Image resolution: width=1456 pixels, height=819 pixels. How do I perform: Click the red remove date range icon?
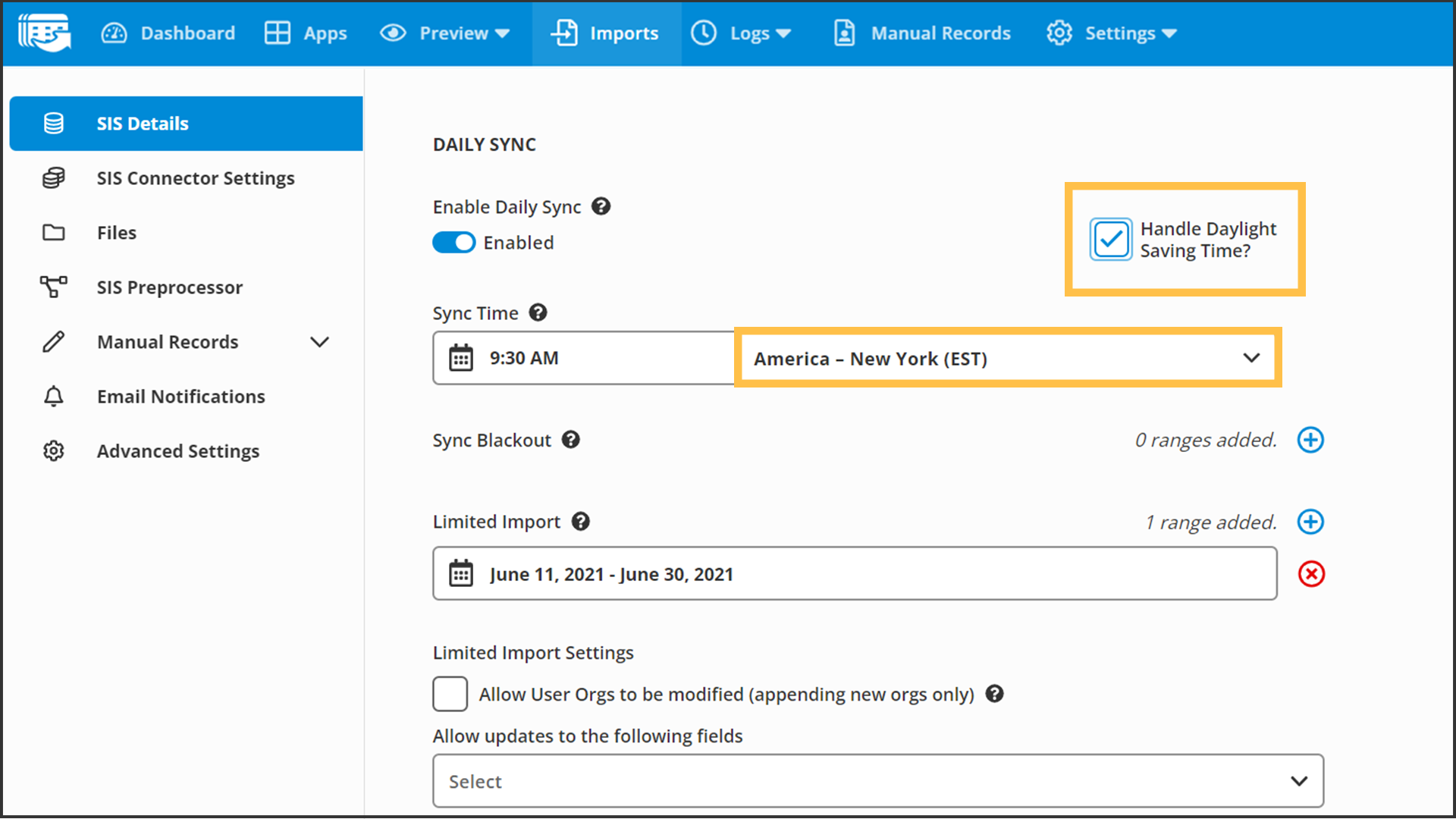[x=1311, y=574]
